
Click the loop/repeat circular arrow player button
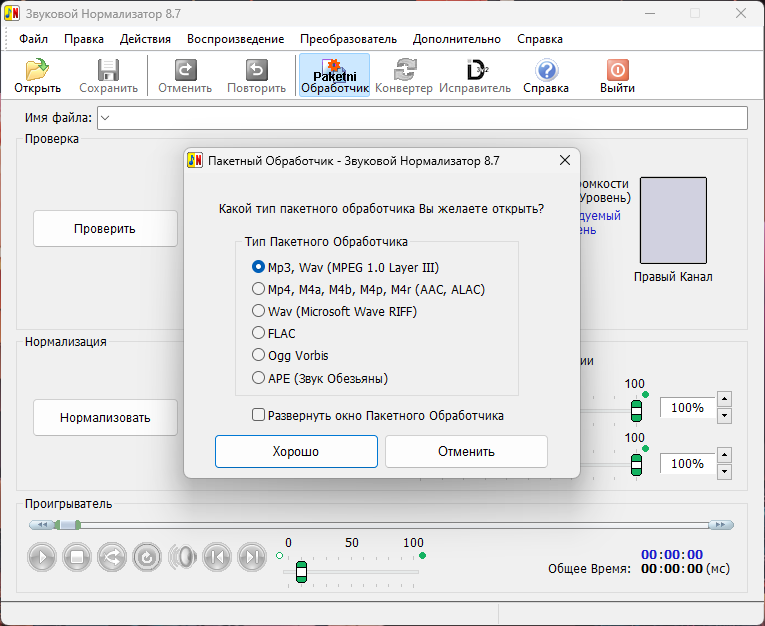point(147,557)
